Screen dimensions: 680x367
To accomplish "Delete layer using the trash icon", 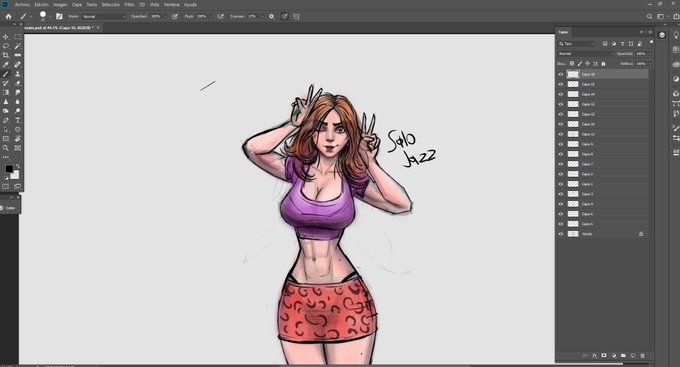I will coord(643,356).
